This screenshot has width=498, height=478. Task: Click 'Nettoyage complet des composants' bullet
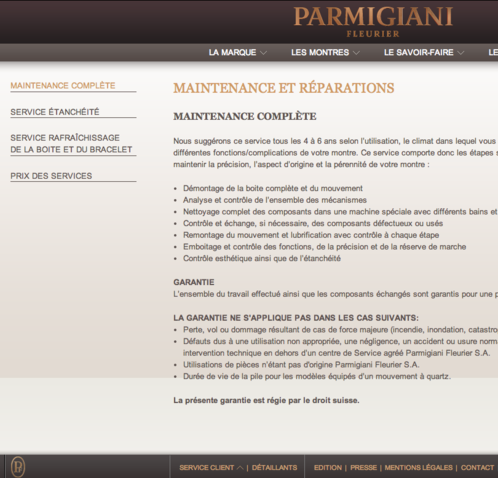[x=340, y=212]
